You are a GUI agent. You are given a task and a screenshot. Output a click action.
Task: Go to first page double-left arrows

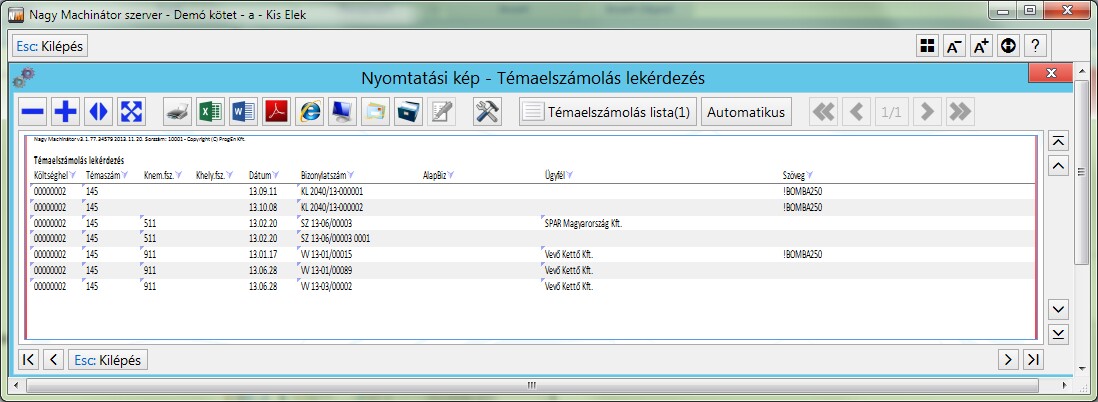[x=824, y=111]
